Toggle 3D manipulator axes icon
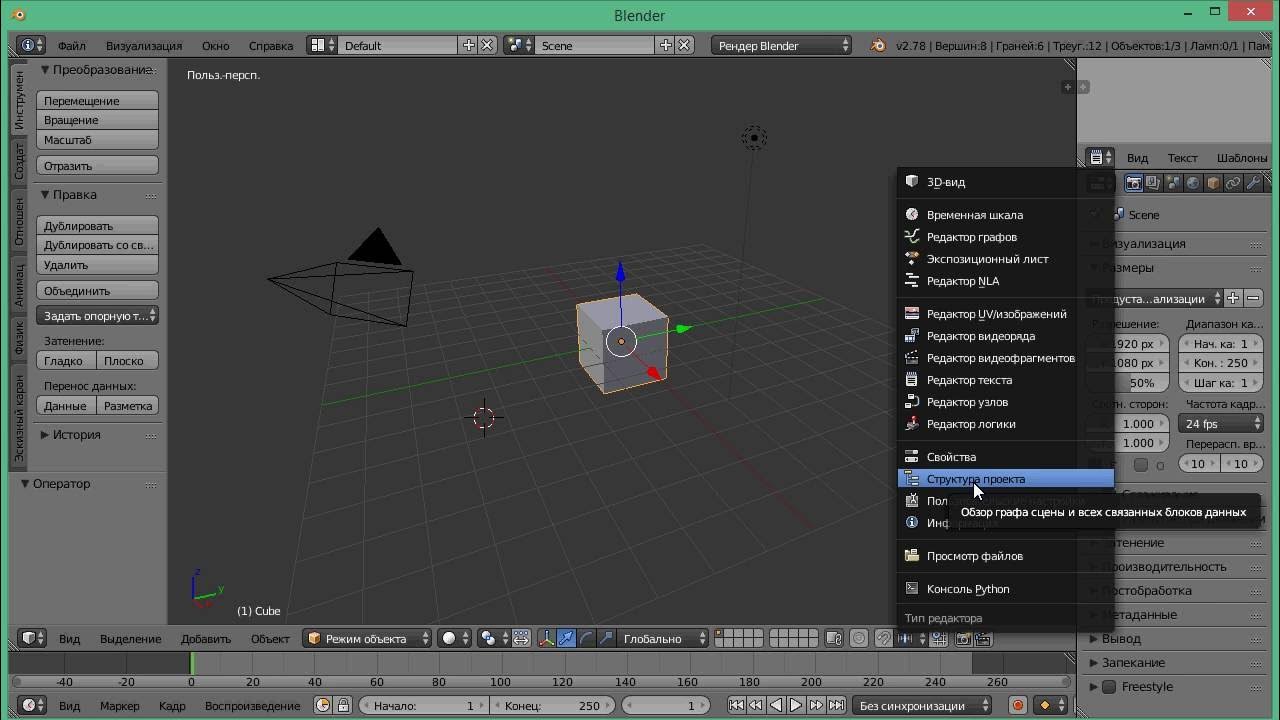Image resolution: width=1280 pixels, height=720 pixels. [547, 639]
